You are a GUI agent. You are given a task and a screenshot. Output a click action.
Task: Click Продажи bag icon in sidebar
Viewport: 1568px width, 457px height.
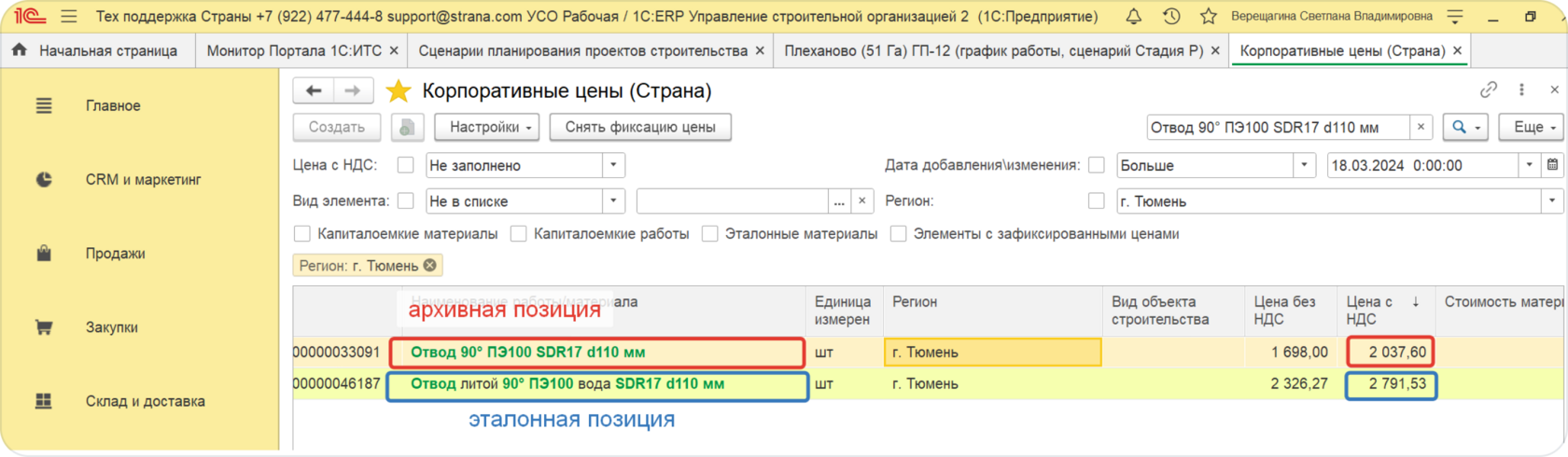[44, 253]
